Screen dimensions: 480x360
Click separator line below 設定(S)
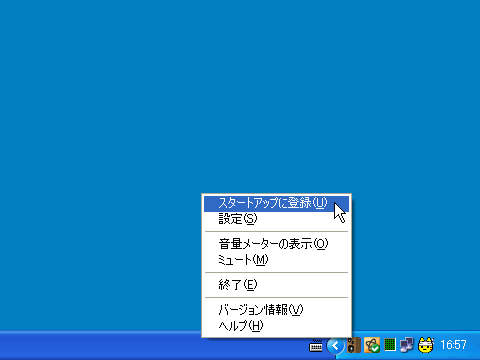[x=276, y=231]
